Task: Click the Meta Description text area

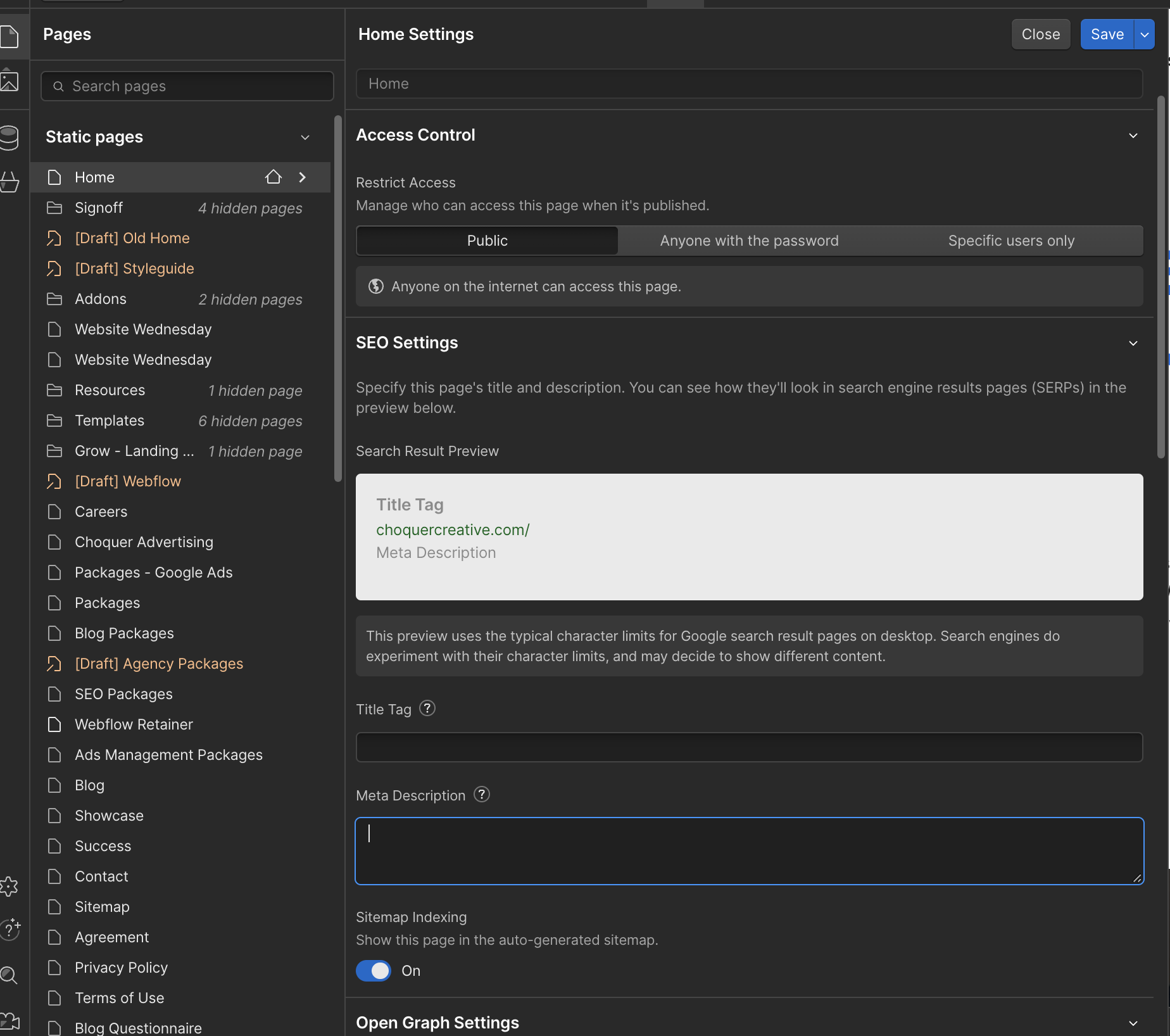Action: coord(749,851)
